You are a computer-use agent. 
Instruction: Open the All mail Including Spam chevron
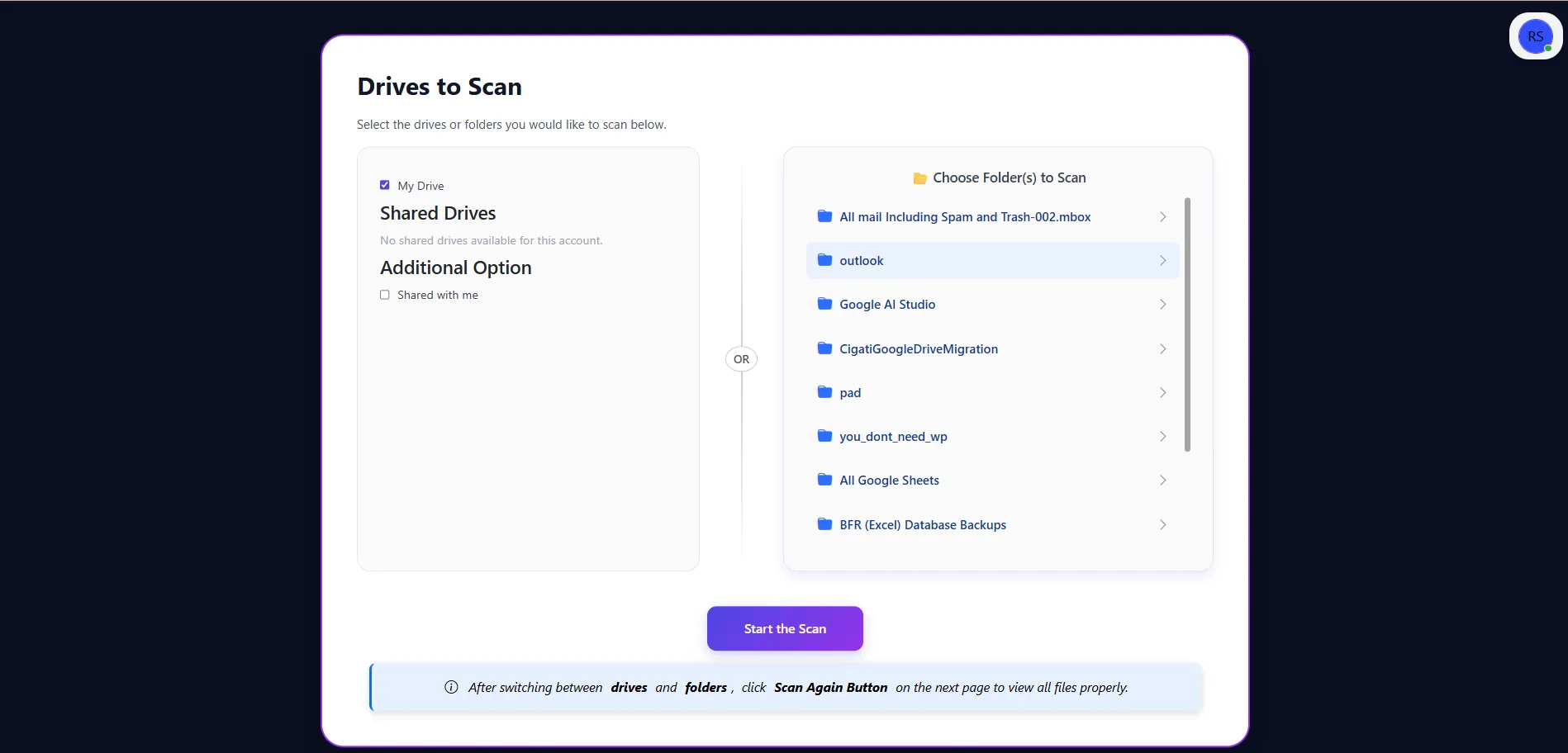(x=1162, y=216)
